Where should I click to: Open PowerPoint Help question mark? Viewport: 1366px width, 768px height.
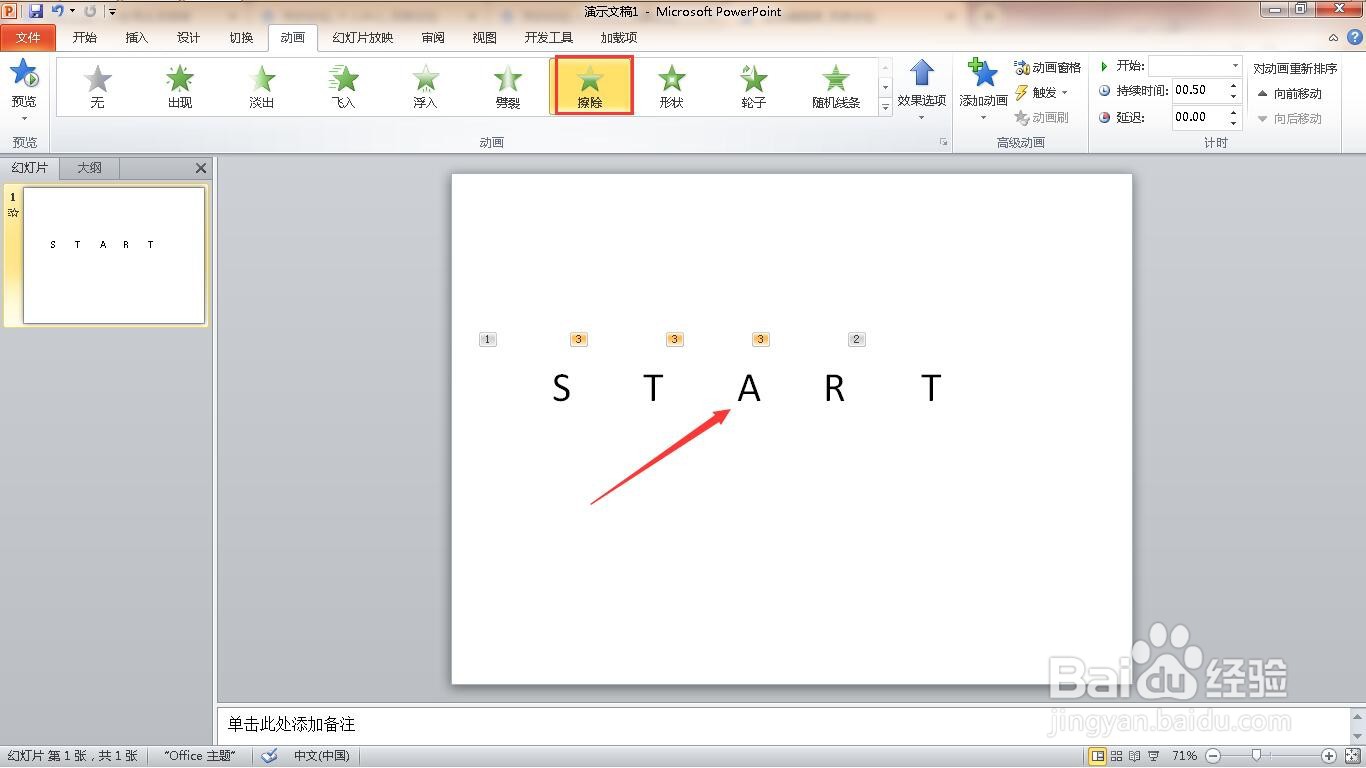point(1353,38)
